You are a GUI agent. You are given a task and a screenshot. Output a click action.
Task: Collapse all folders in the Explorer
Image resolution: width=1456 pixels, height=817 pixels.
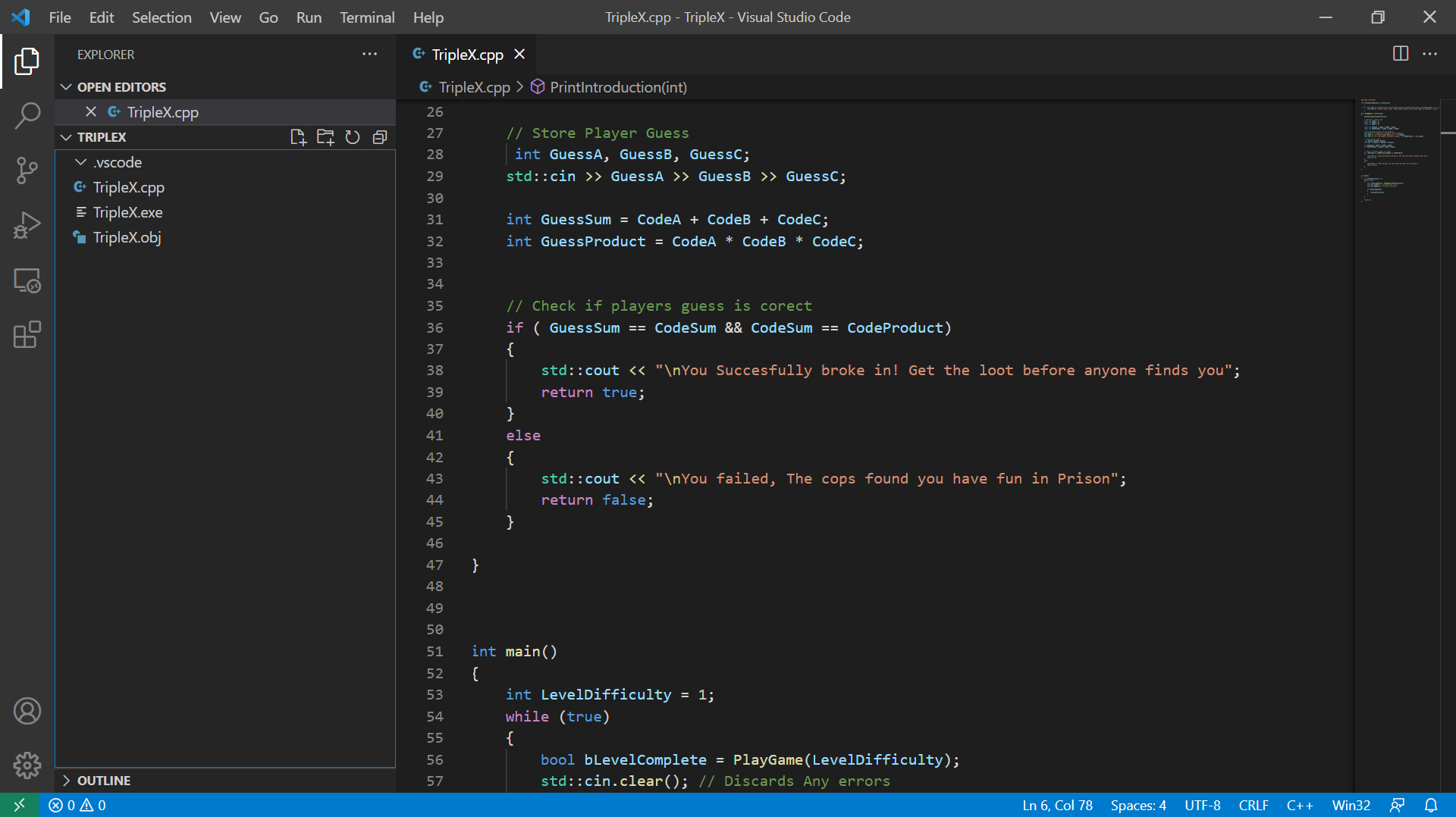click(380, 137)
